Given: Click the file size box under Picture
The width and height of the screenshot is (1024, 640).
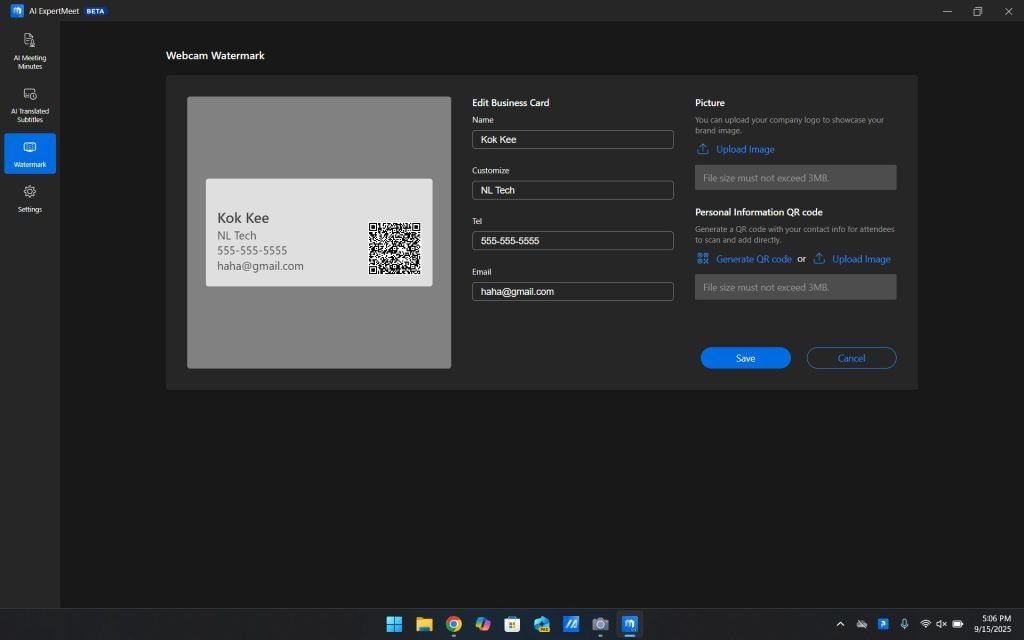Looking at the screenshot, I should click(795, 178).
